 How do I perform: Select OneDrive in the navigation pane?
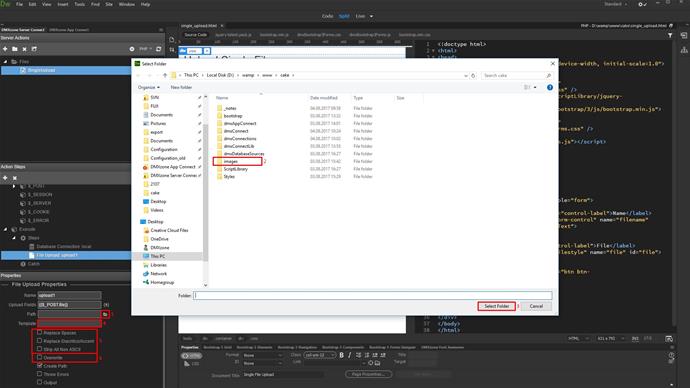[159, 239]
